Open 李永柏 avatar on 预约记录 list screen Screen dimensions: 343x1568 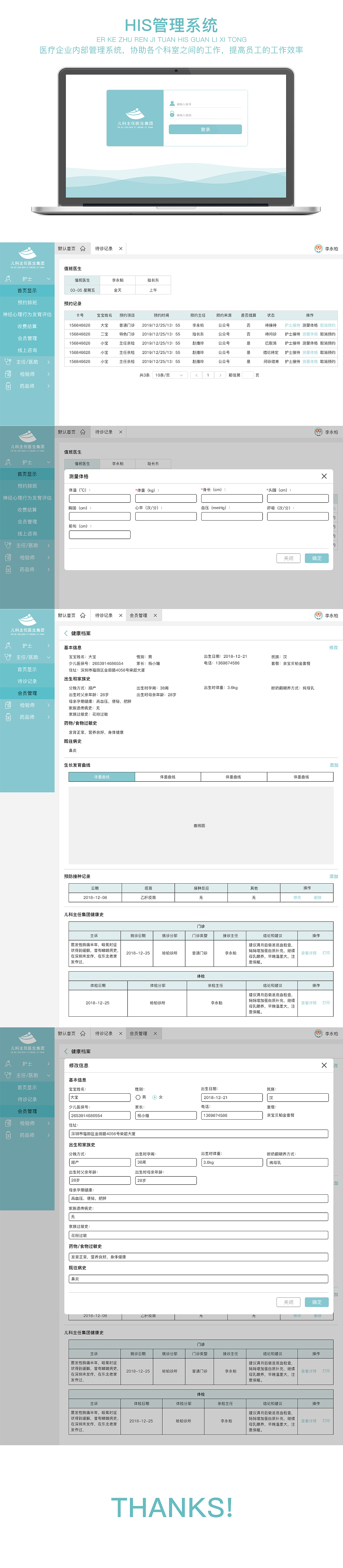pos(318,248)
